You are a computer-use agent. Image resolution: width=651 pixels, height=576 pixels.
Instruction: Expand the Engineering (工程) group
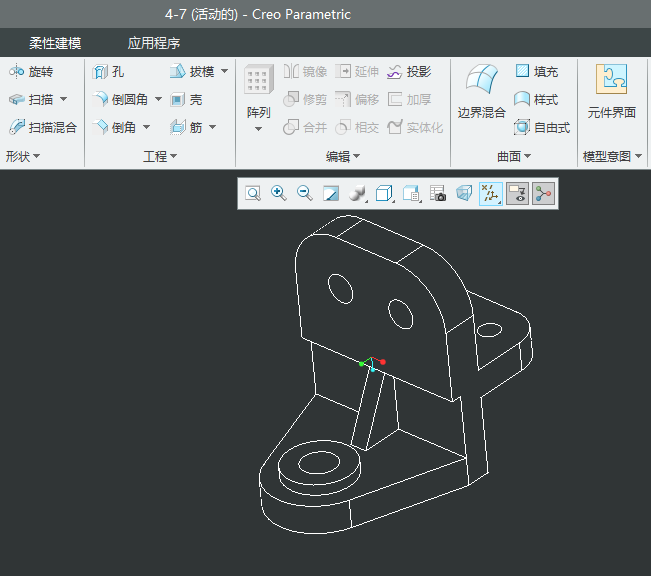pos(160,157)
